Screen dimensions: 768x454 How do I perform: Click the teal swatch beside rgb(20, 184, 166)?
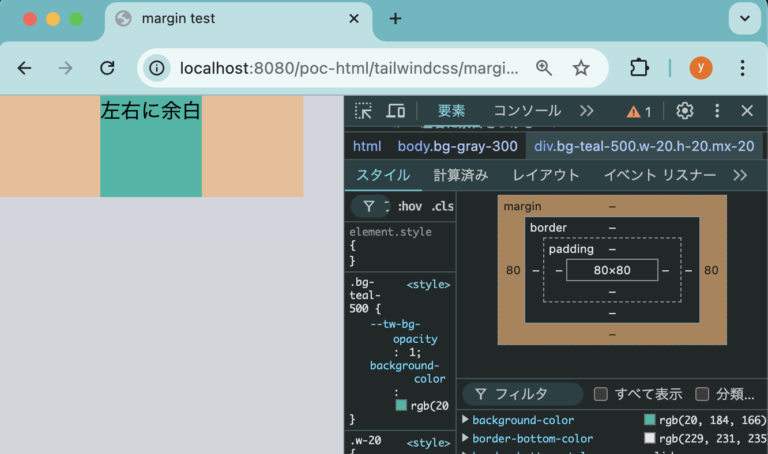point(650,420)
